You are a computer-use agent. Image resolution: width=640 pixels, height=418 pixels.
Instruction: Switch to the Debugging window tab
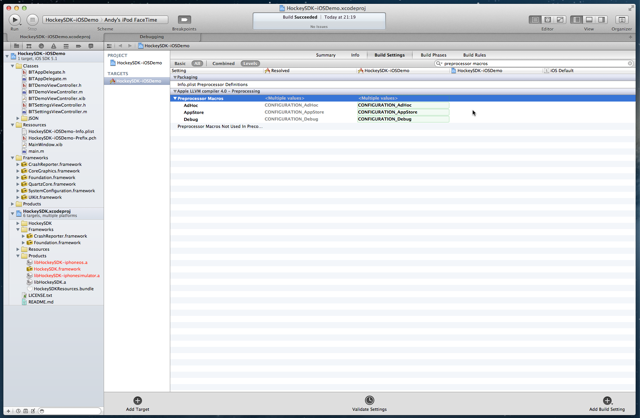152,37
